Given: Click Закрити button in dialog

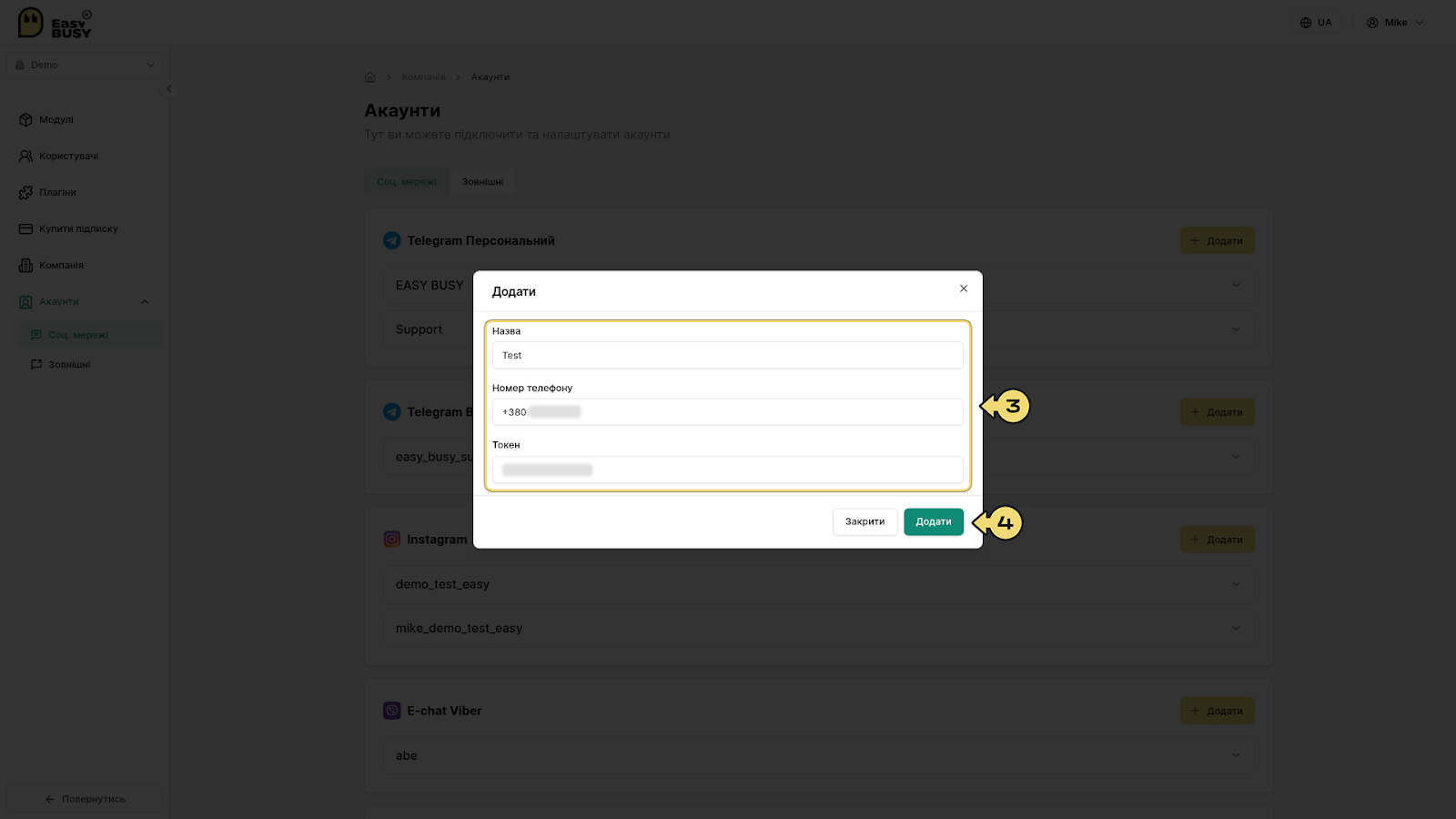Looking at the screenshot, I should [864, 521].
